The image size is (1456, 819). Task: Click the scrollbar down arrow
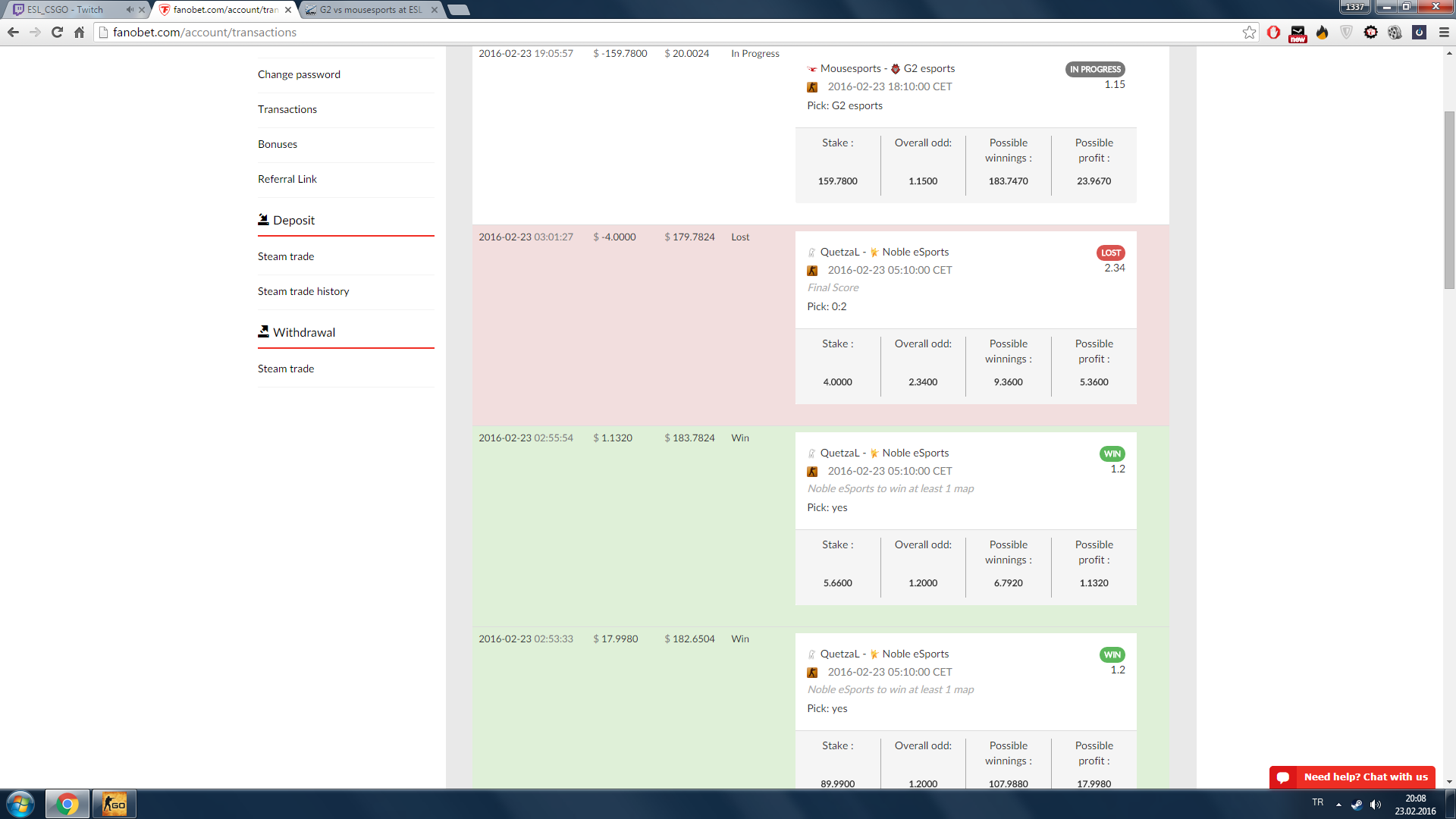tap(1449, 782)
